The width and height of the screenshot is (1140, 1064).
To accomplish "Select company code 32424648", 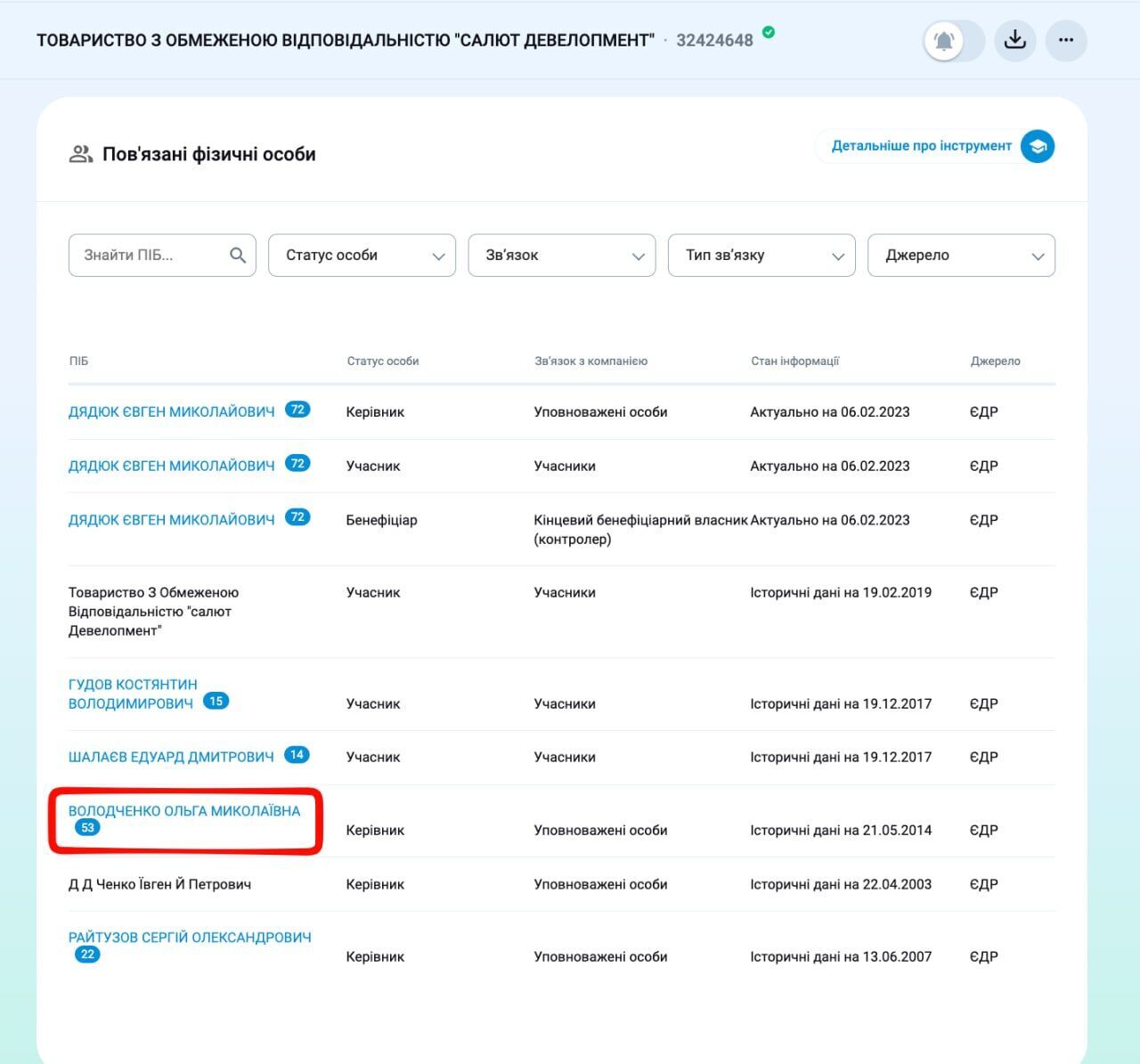I will [714, 40].
